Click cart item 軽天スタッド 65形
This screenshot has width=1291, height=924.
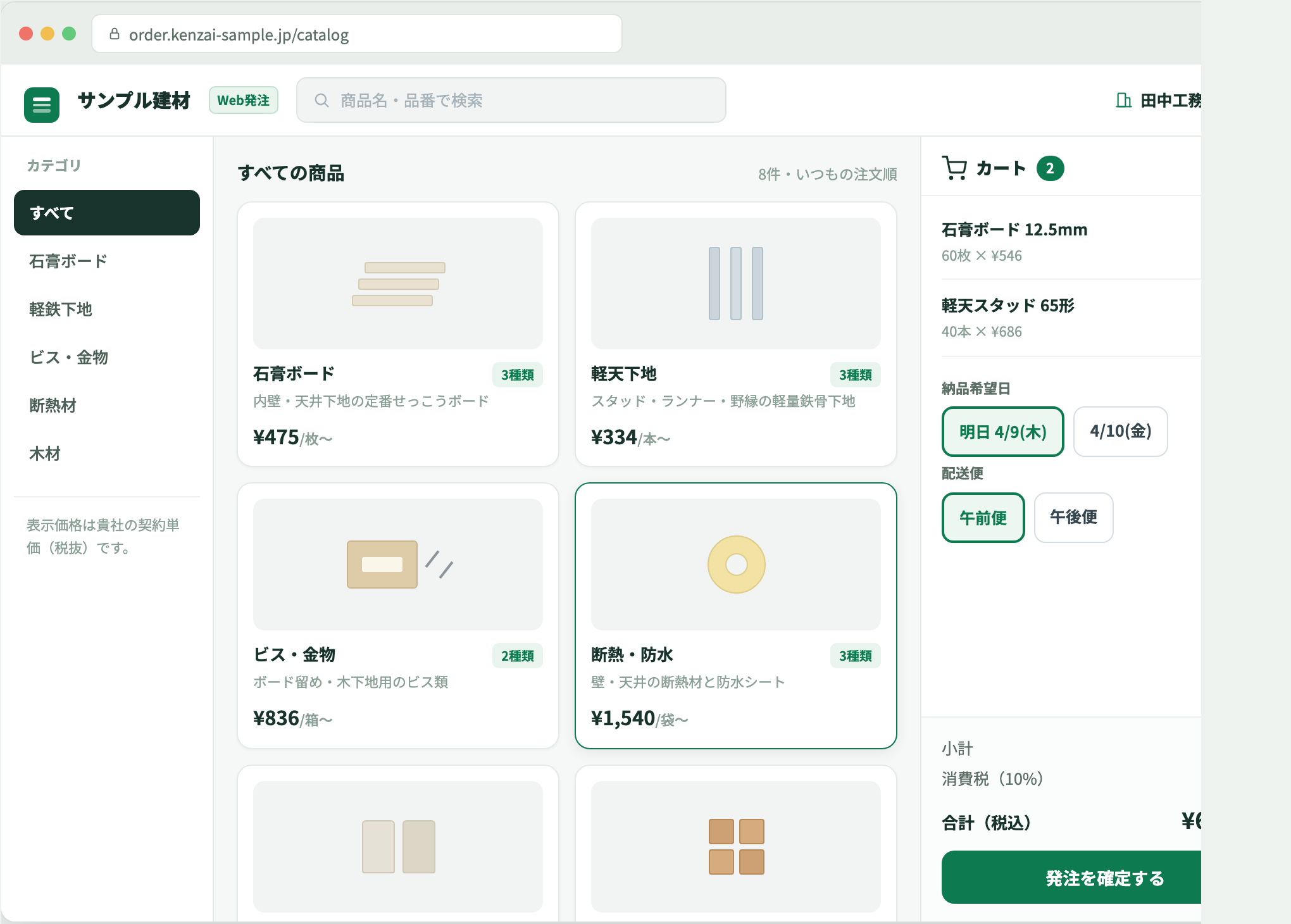[1008, 306]
